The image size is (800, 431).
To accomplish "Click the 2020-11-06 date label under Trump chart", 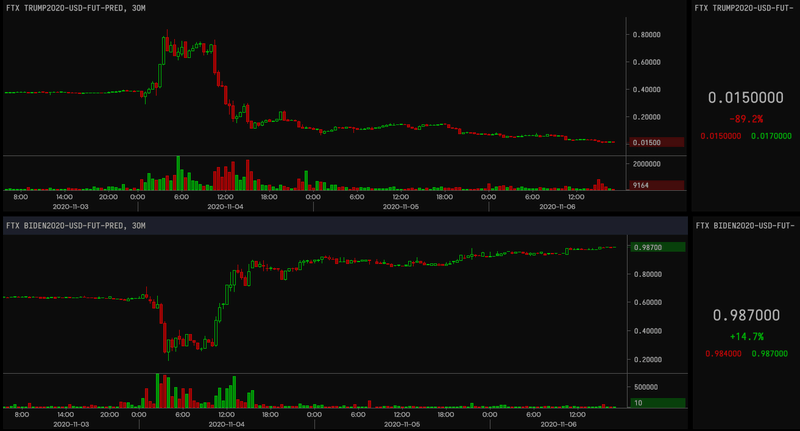I will tap(557, 207).
